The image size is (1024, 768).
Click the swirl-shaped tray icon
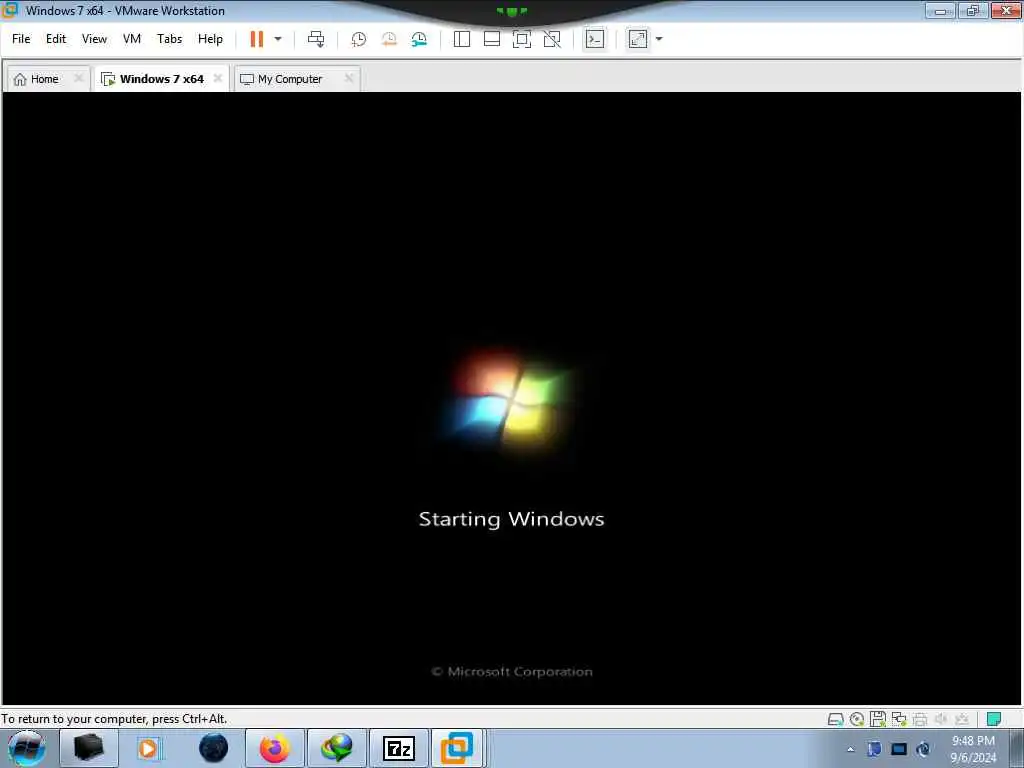923,749
